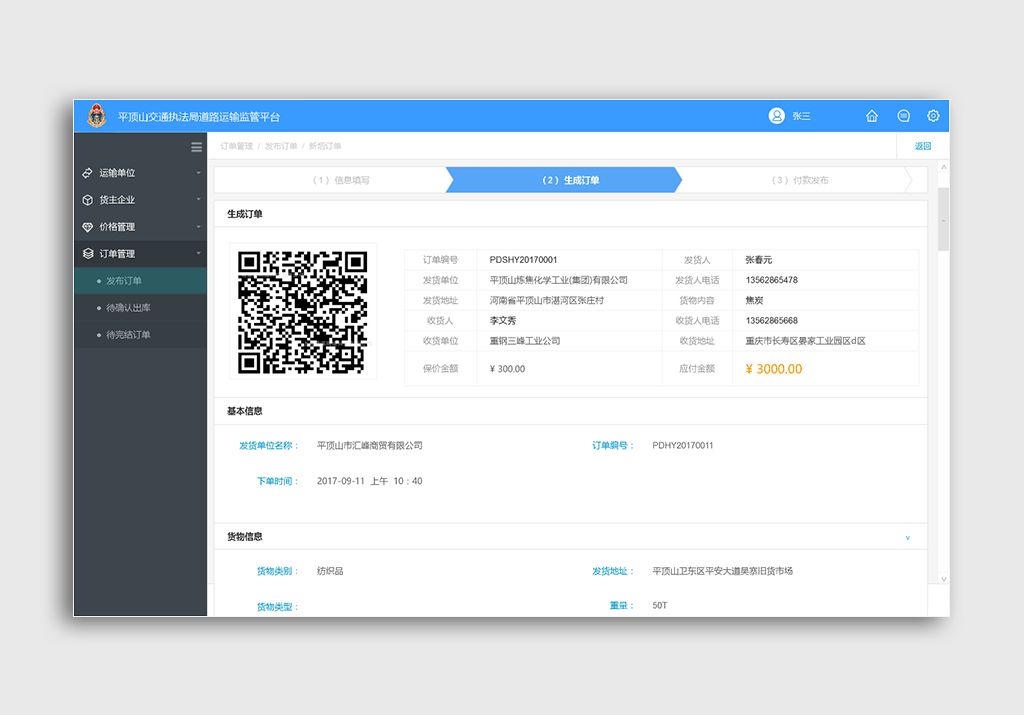This screenshot has width=1024, height=715.
Task: Open the 货主企业 menu item
Action: click(140, 200)
